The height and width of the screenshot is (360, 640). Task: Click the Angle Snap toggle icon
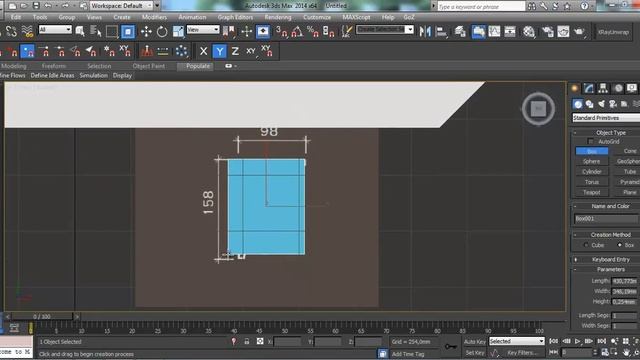point(297,31)
